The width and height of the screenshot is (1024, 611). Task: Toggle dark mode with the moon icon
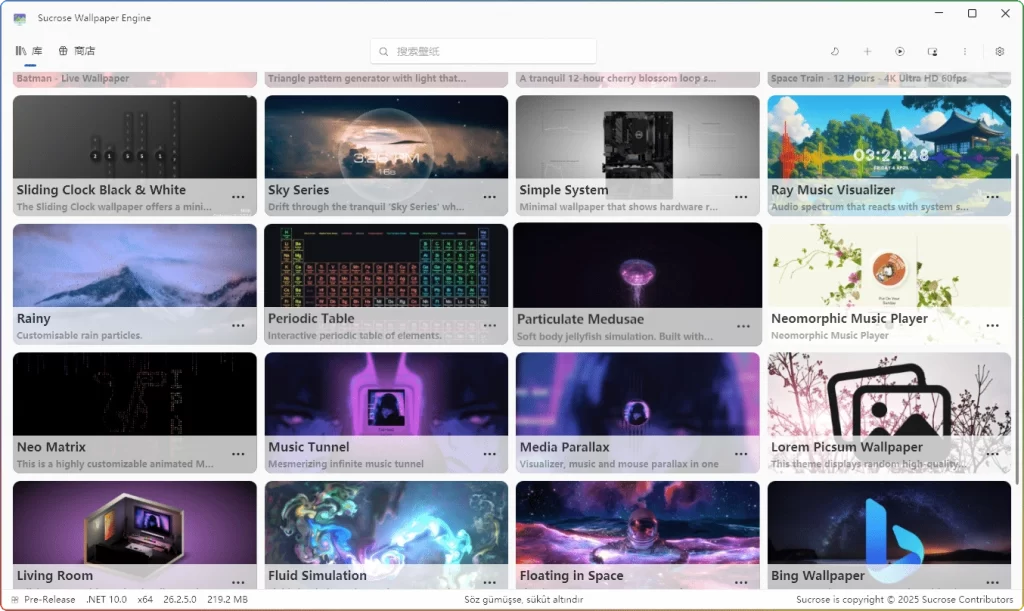(836, 51)
